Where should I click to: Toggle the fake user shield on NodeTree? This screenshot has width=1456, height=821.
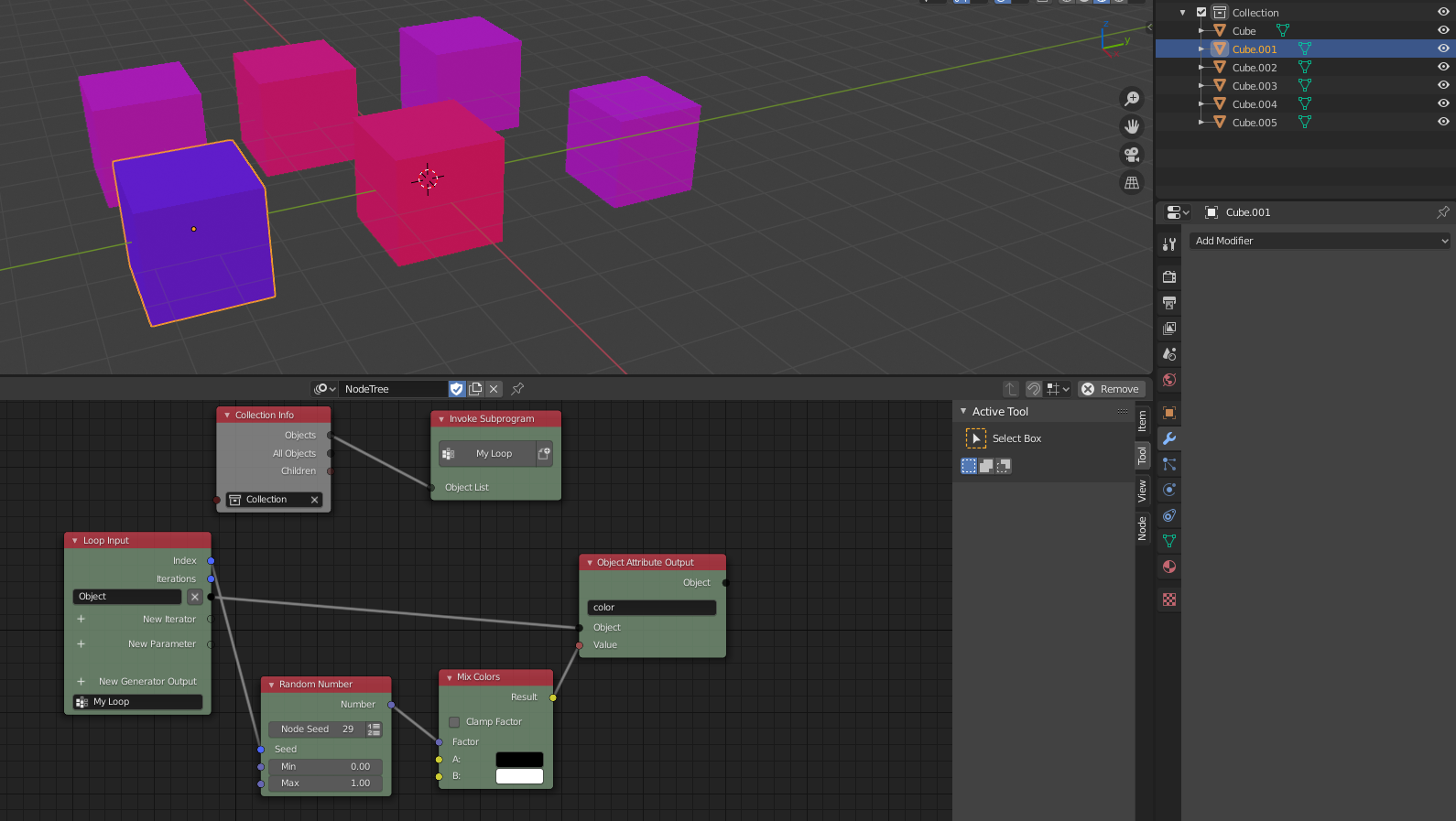[457, 389]
